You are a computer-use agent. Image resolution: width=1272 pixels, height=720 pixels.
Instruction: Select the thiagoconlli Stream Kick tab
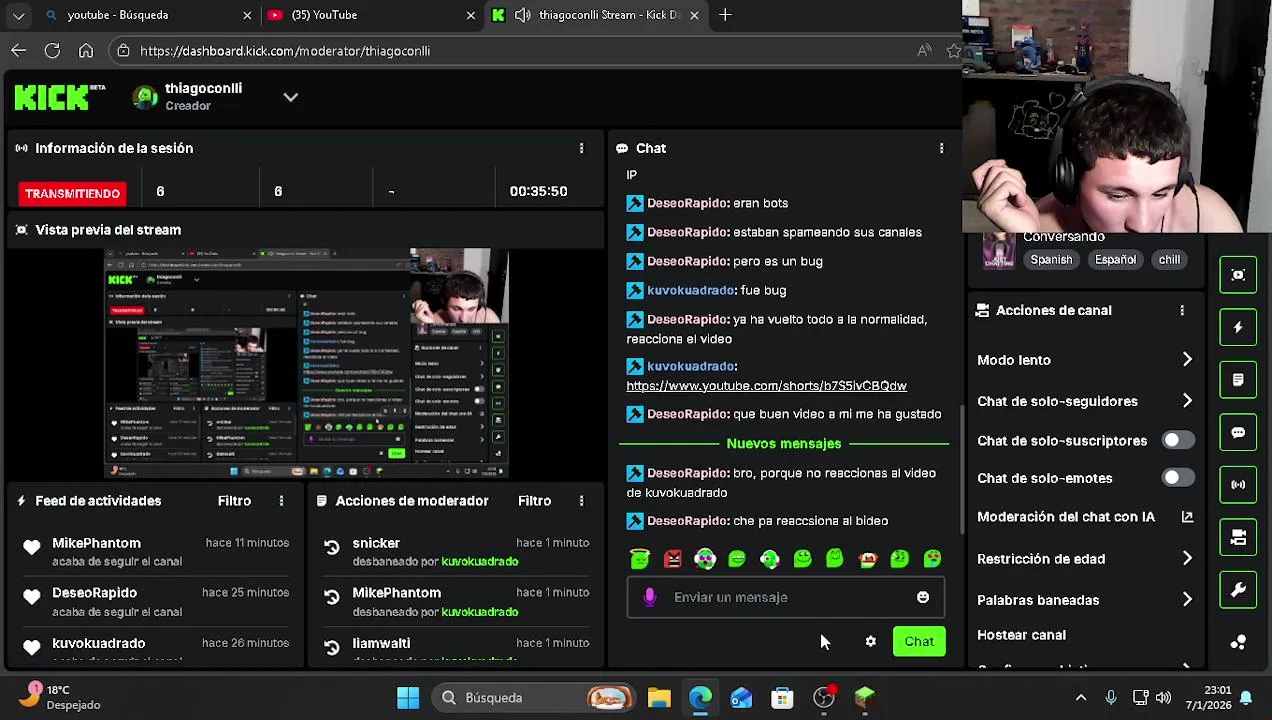tap(596, 15)
